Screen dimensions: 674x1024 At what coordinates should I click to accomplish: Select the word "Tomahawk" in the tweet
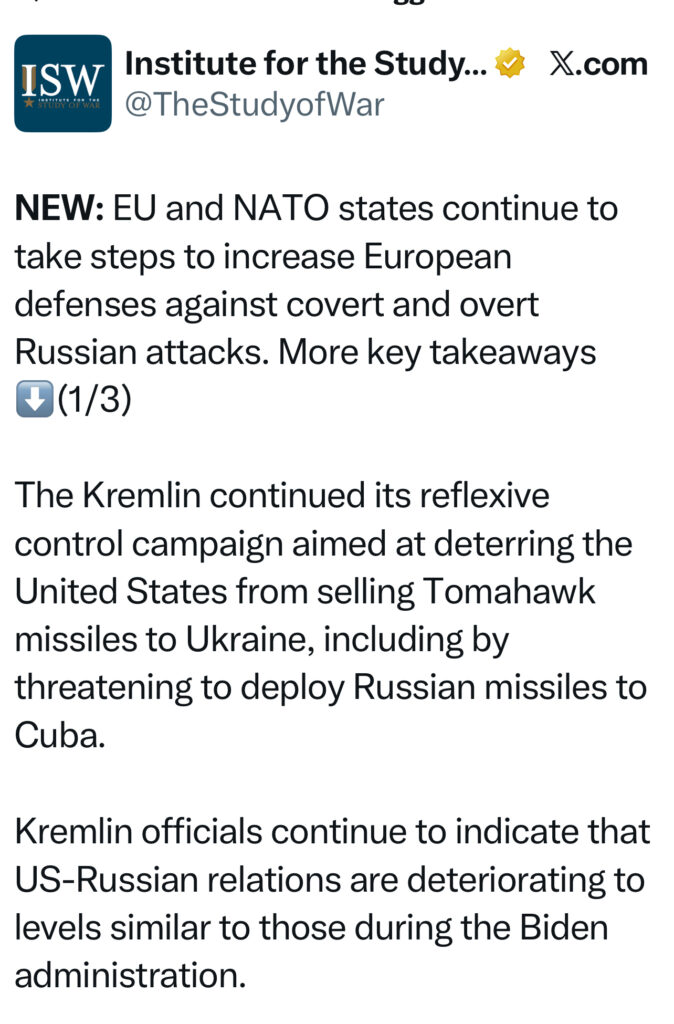(510, 592)
